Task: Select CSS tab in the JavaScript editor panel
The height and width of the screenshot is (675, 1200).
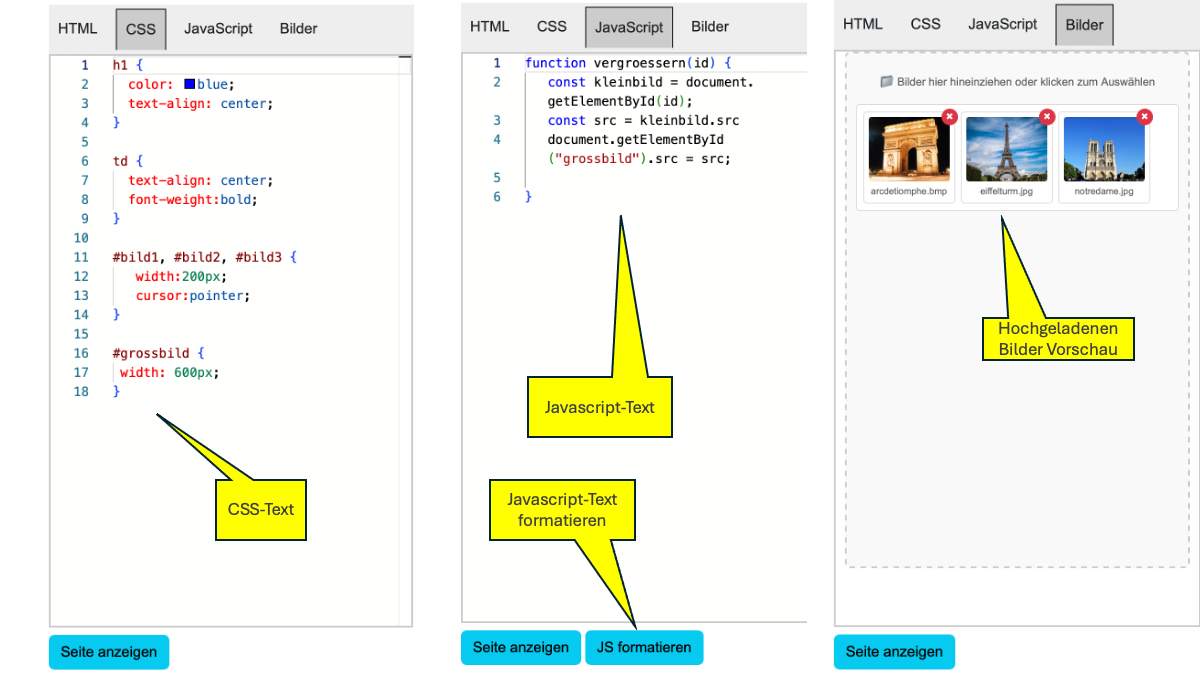Action: (x=552, y=27)
